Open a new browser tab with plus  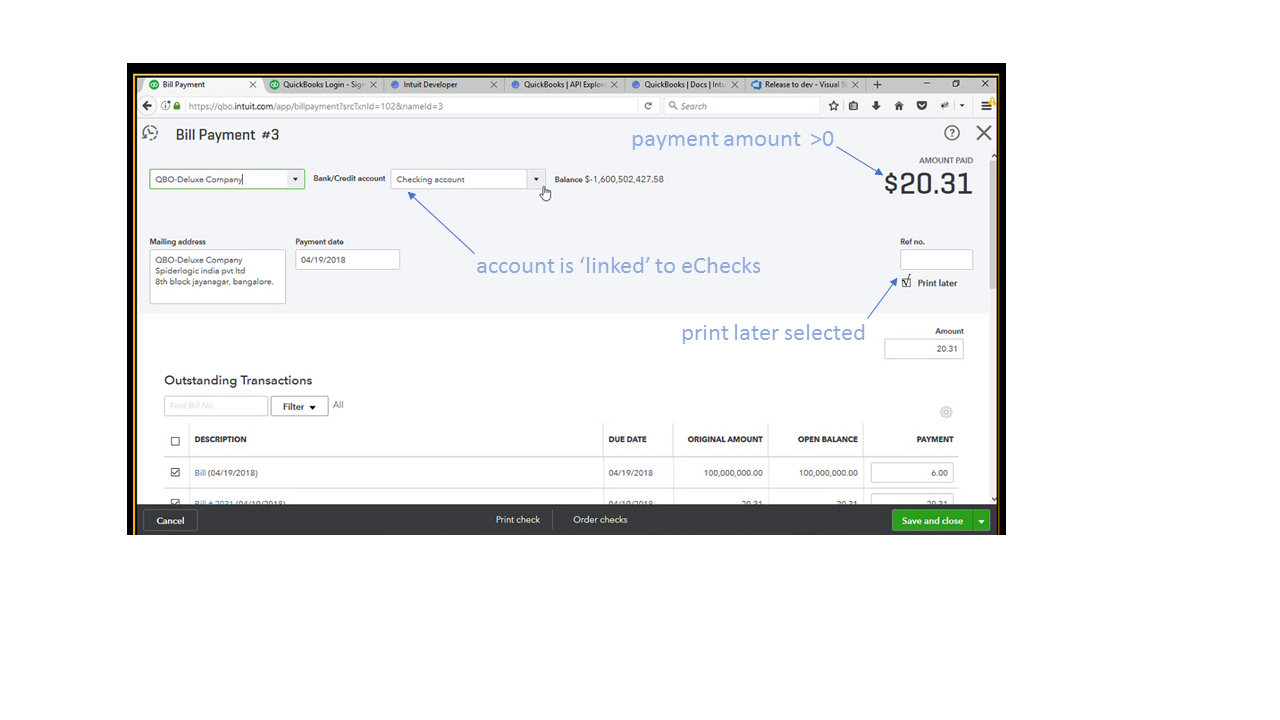coord(877,85)
